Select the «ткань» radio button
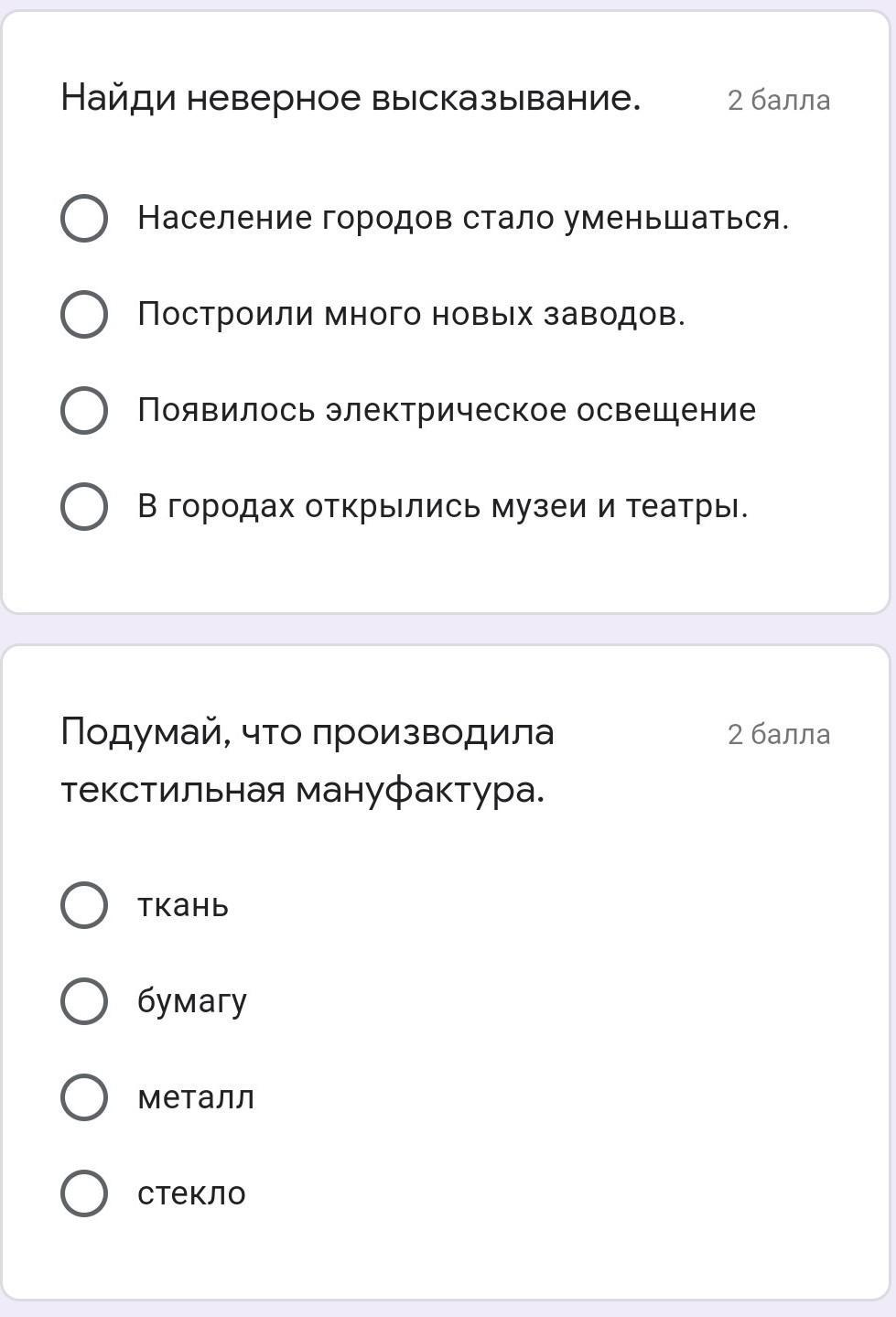Screen dimensions: 896x1317 click(84, 905)
